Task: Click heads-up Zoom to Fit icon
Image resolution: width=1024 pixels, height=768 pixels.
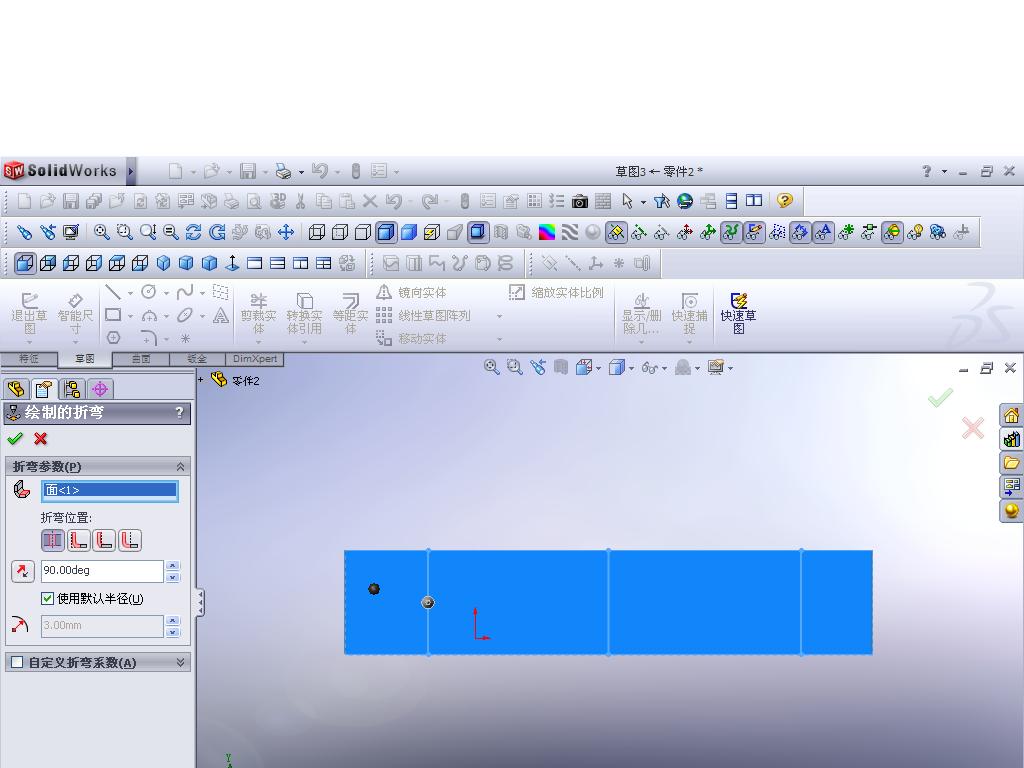Action: (491, 367)
